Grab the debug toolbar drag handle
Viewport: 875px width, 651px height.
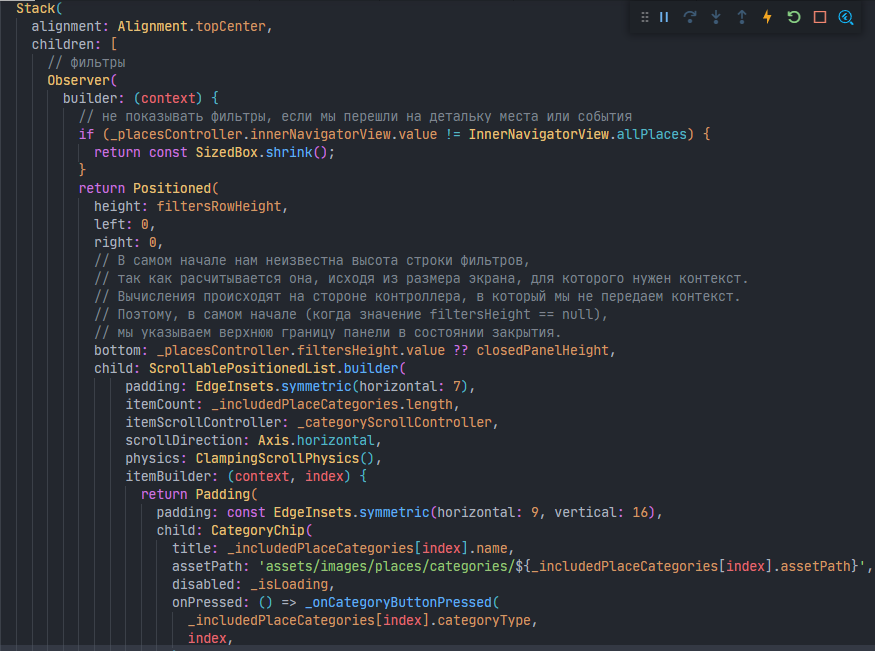click(x=645, y=17)
